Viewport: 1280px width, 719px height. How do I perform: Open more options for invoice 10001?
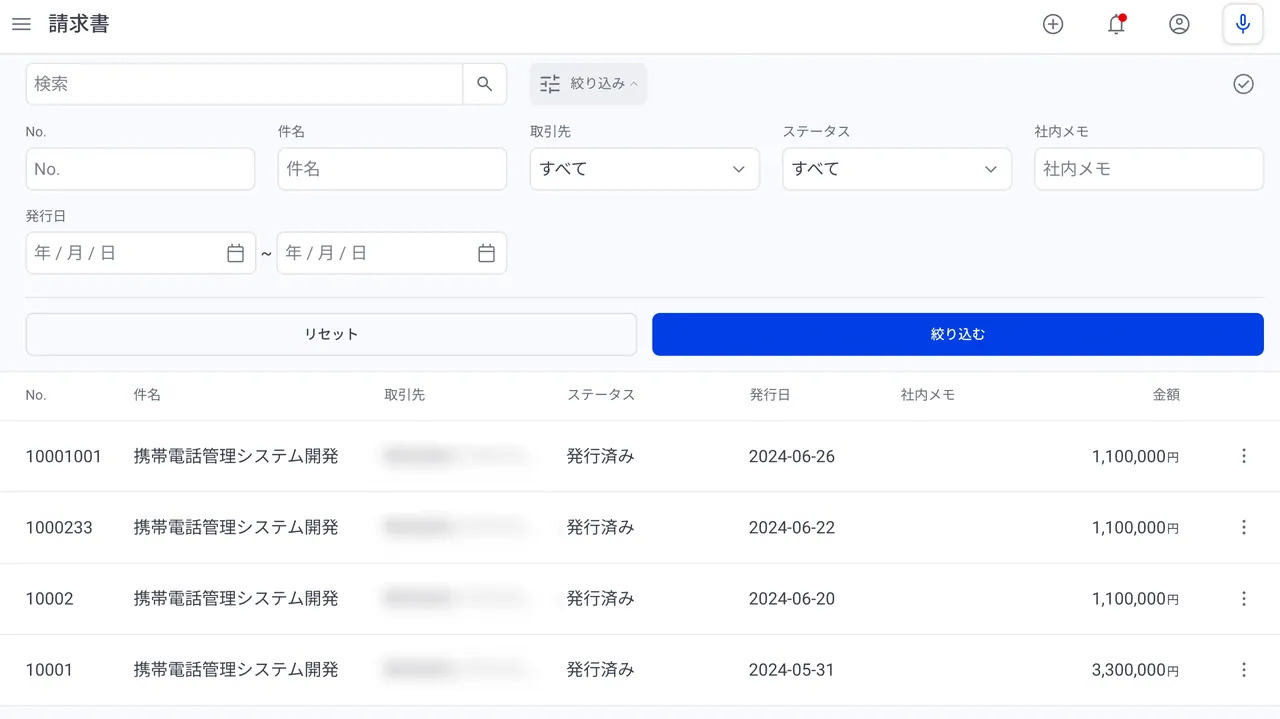[1244, 669]
